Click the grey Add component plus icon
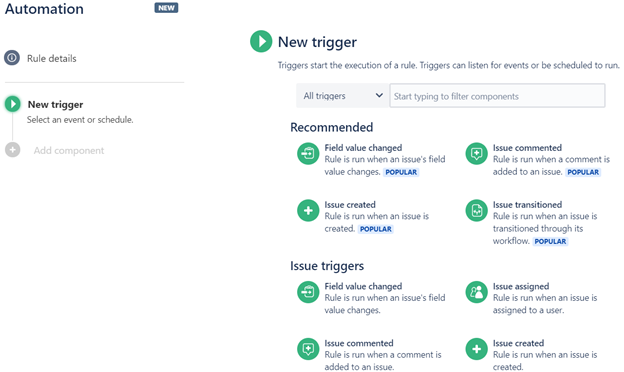This screenshot has width=624, height=372. point(13,150)
